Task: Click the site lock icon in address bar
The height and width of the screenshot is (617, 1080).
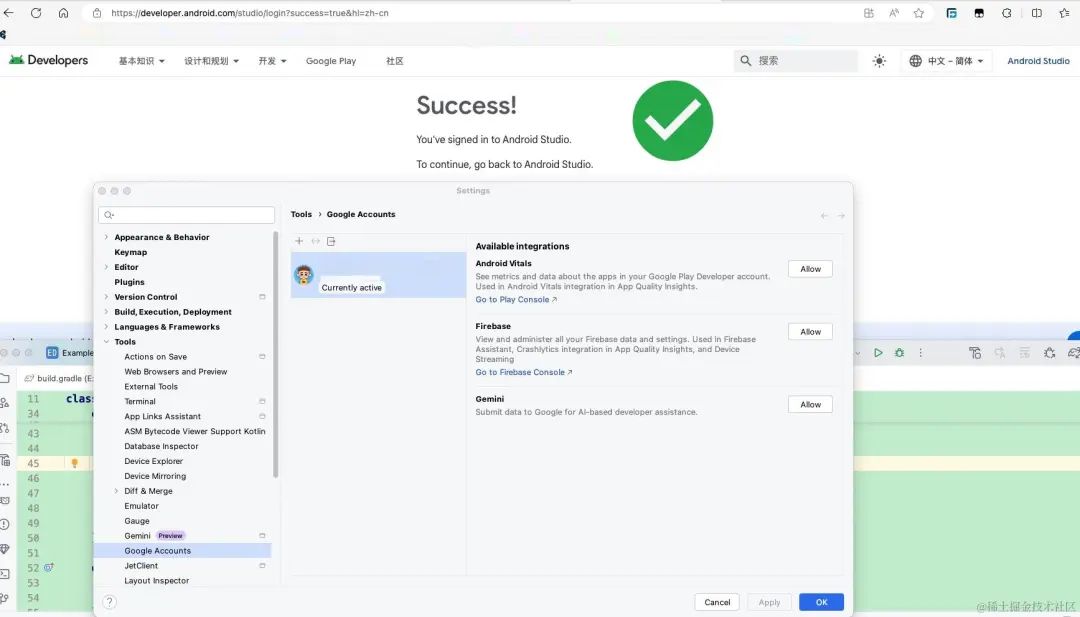Action: 97,12
